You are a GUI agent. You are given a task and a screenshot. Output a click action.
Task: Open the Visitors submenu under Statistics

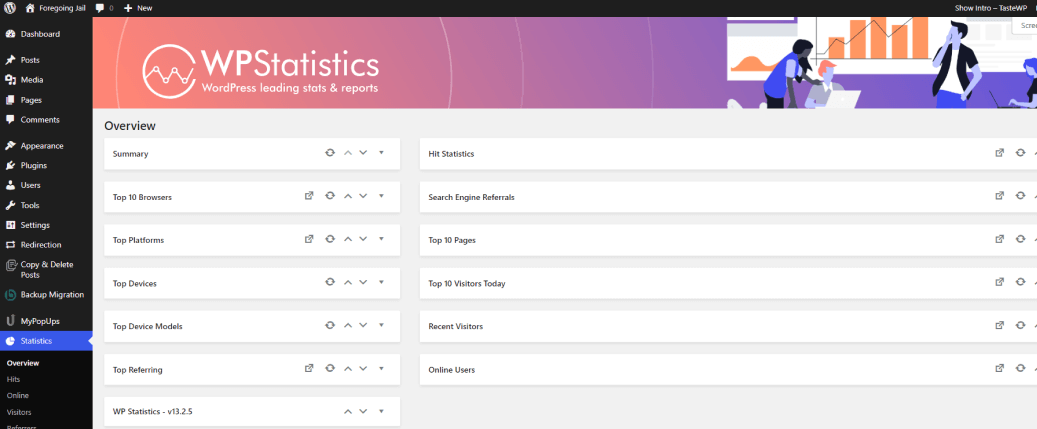tap(19, 412)
